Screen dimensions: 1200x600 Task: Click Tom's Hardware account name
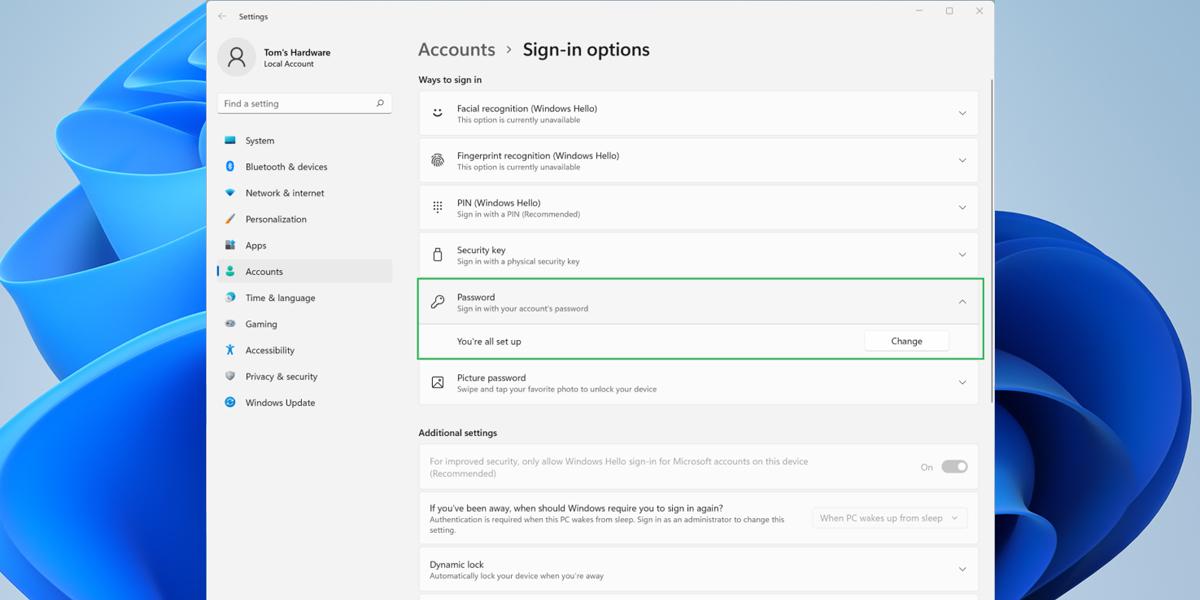coord(297,53)
